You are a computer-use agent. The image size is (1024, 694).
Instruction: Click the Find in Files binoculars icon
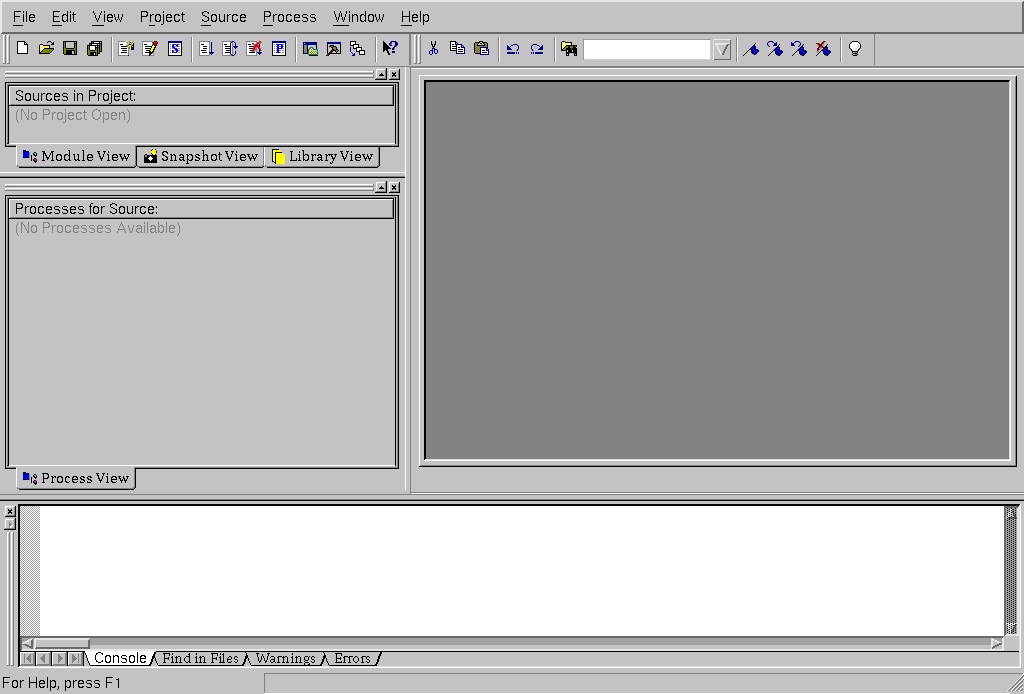click(x=569, y=48)
